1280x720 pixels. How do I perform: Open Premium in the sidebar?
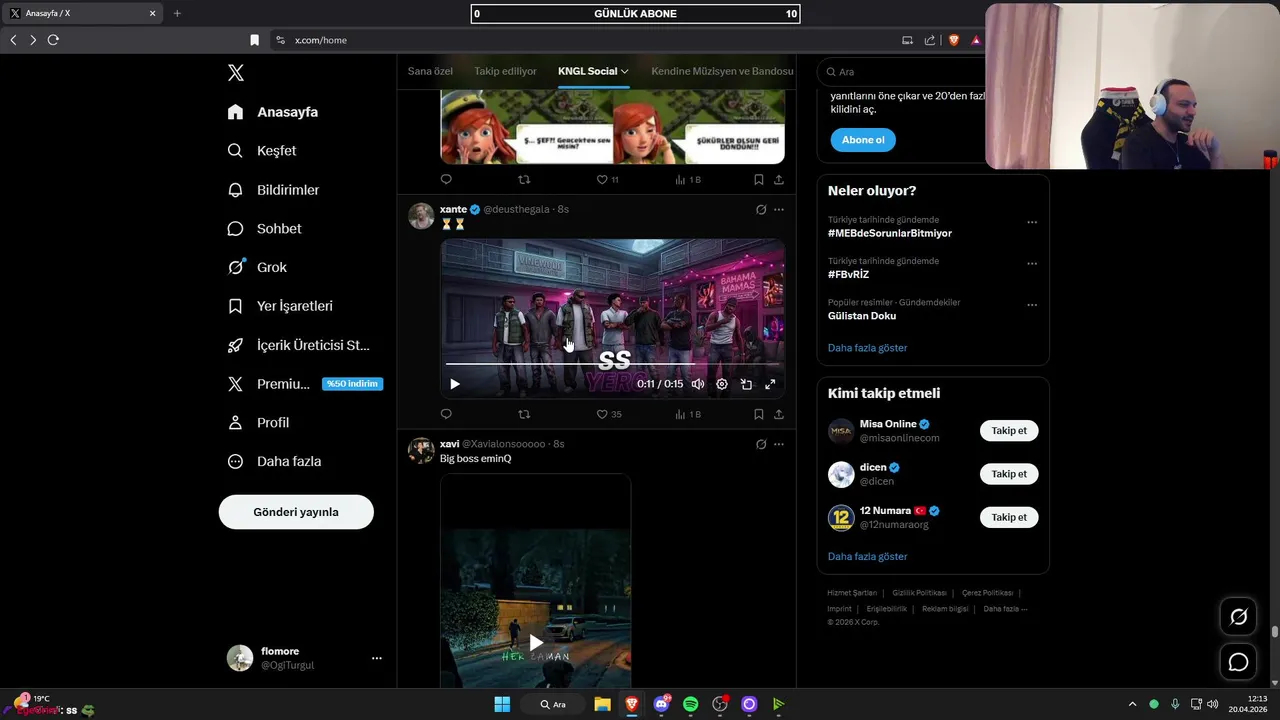pos(304,384)
